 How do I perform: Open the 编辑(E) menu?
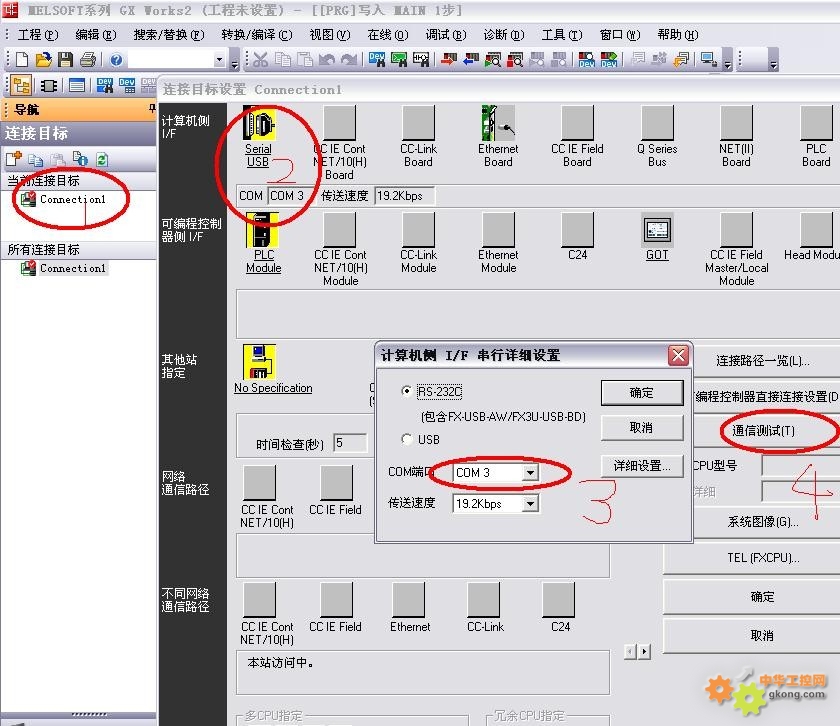click(95, 35)
